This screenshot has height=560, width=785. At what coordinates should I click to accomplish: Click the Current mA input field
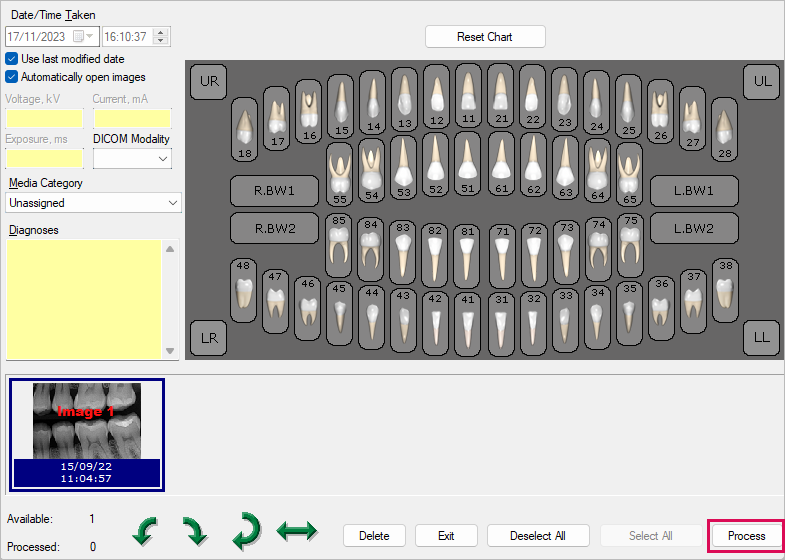132,119
